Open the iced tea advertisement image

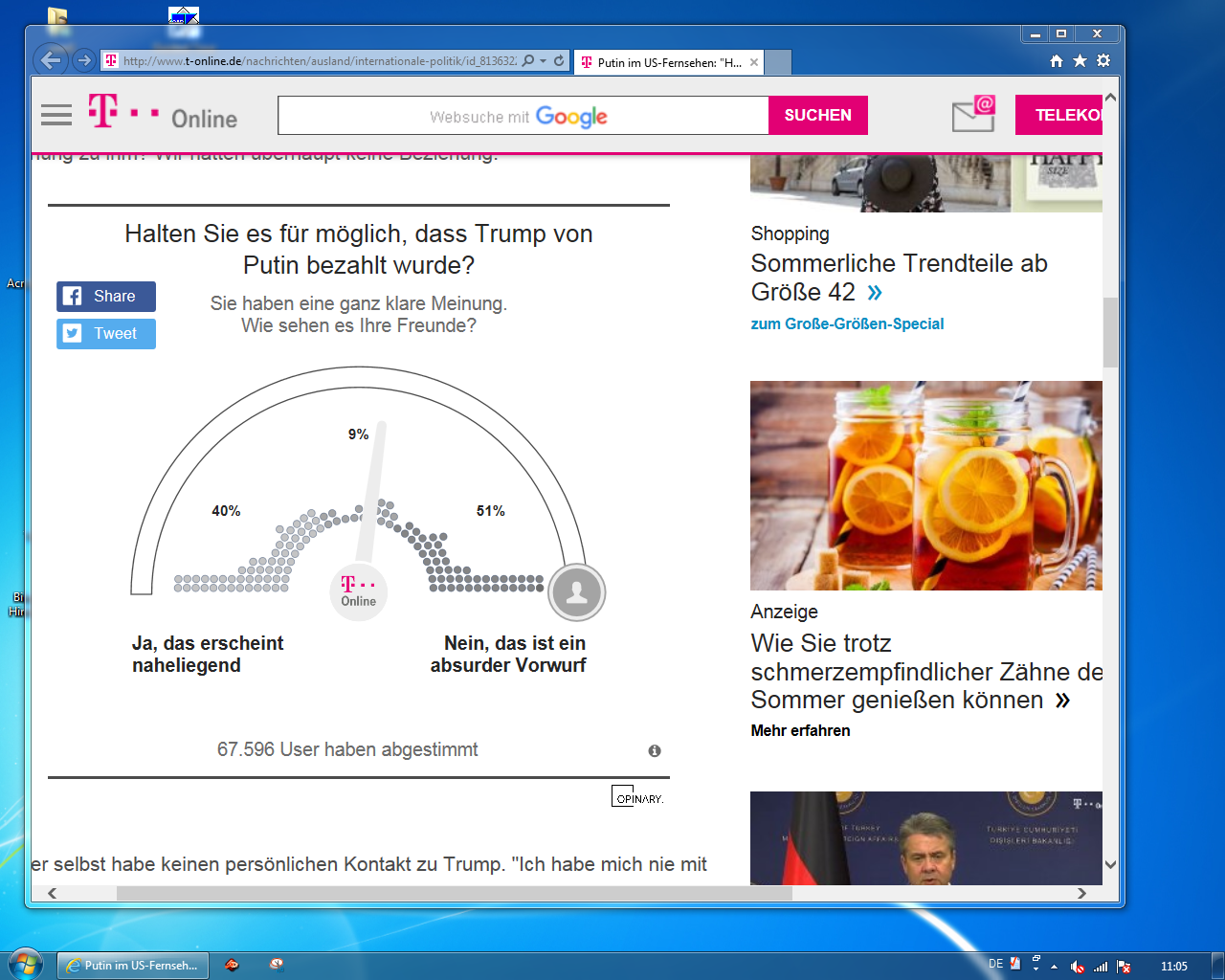[925, 485]
